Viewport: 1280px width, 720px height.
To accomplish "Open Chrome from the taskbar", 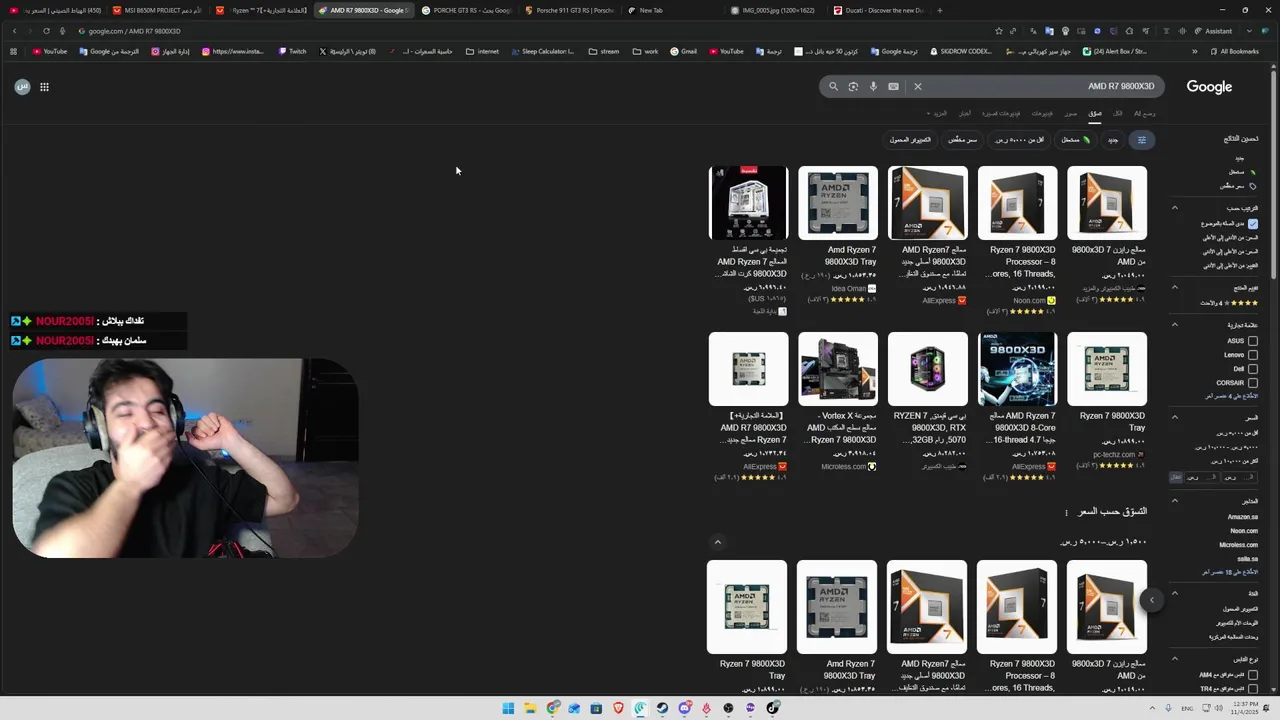I will (552, 708).
